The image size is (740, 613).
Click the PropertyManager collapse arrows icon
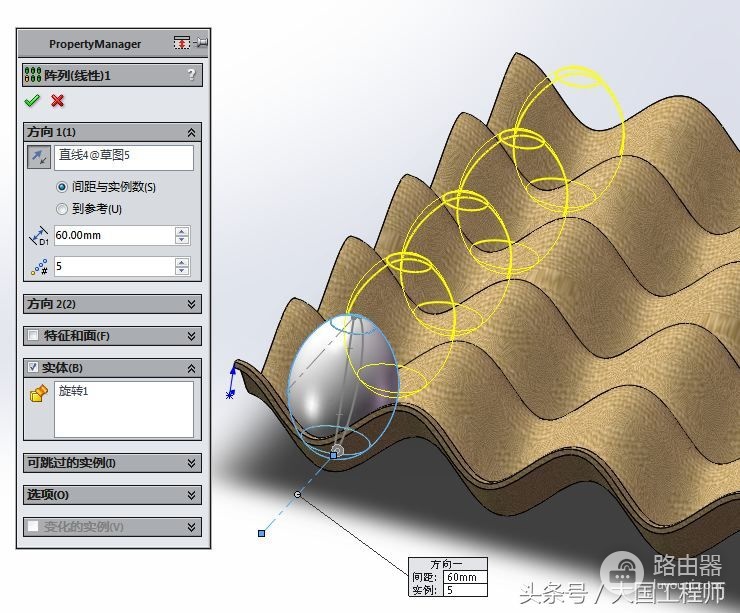click(x=182, y=43)
